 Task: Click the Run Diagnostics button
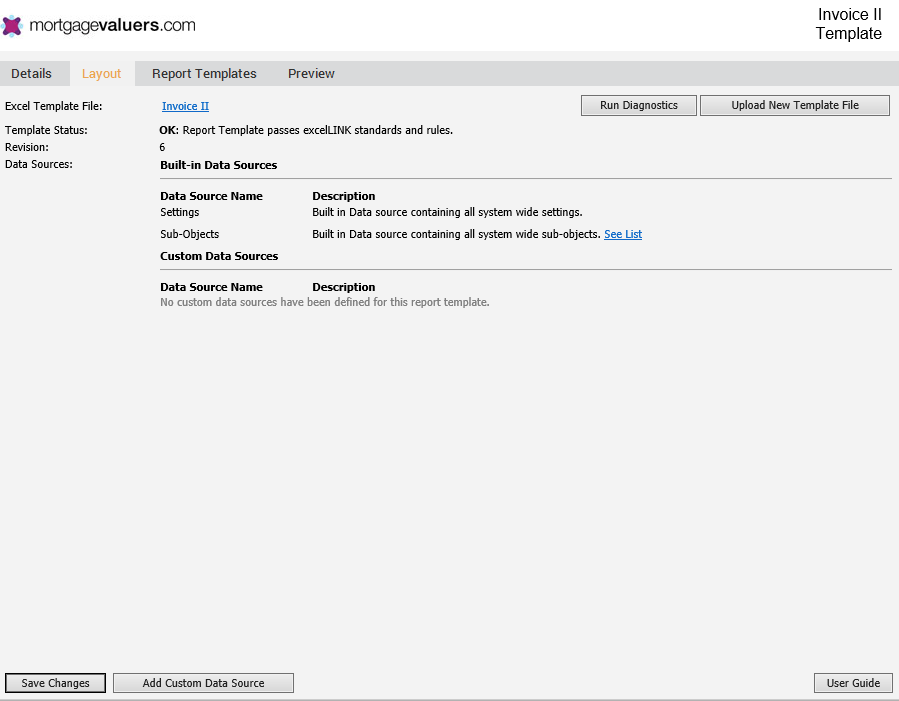coord(639,105)
